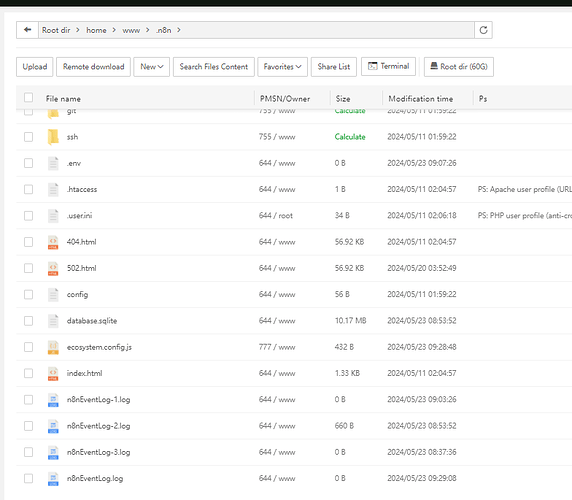Click the Upload button
This screenshot has width=572, height=500.
[35, 67]
